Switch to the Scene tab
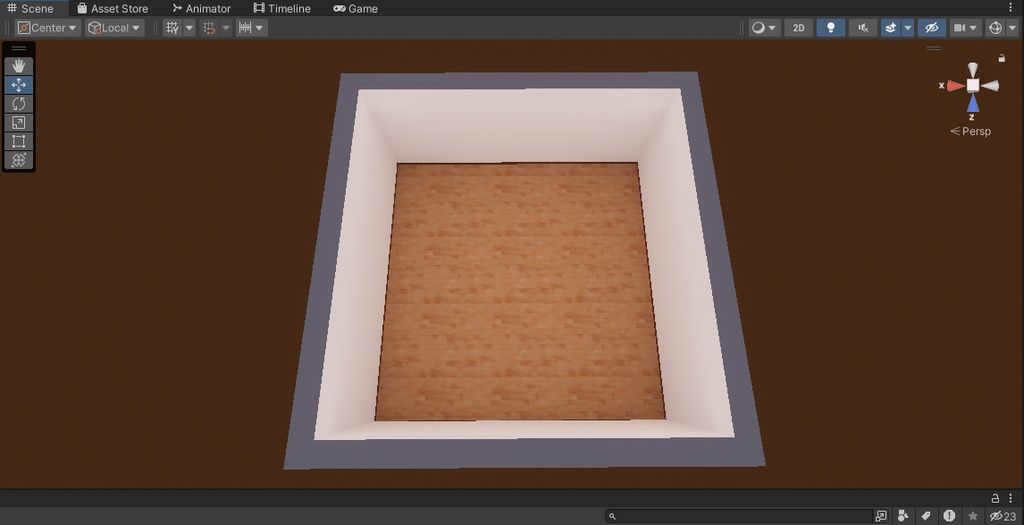Viewport: 1024px width, 525px height. click(x=30, y=8)
